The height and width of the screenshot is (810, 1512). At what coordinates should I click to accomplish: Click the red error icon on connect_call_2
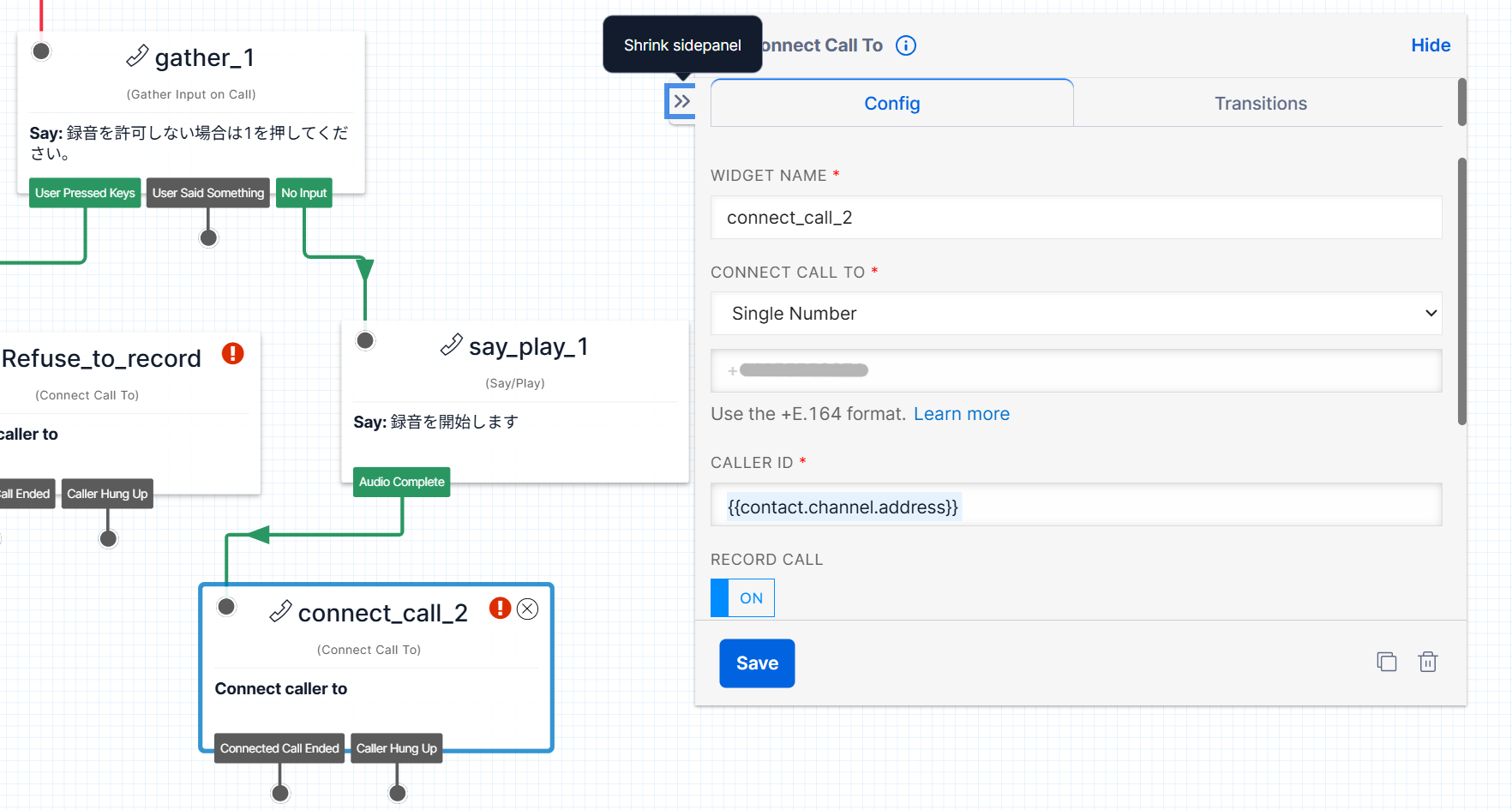click(x=500, y=609)
